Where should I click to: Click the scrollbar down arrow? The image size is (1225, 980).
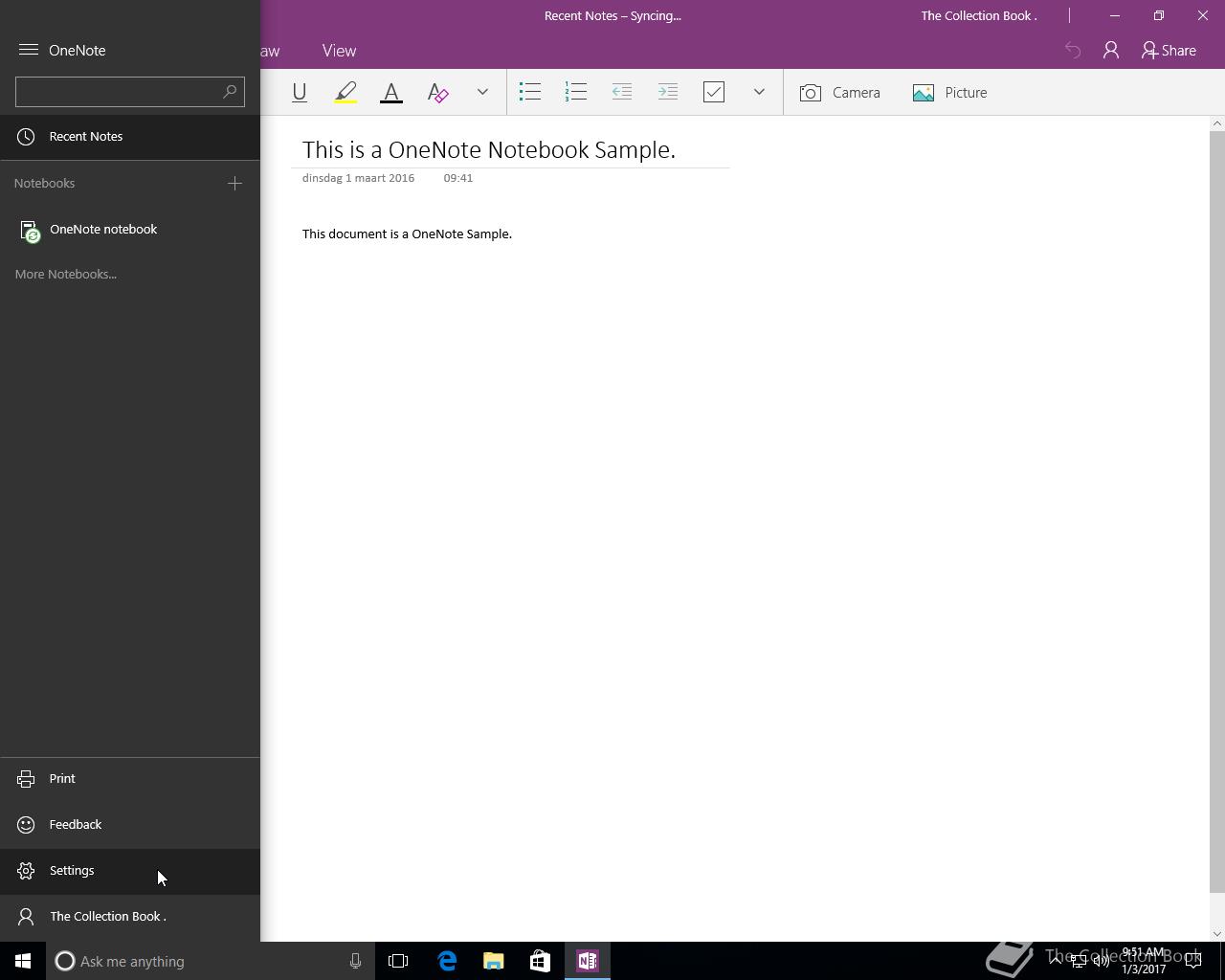1217,934
